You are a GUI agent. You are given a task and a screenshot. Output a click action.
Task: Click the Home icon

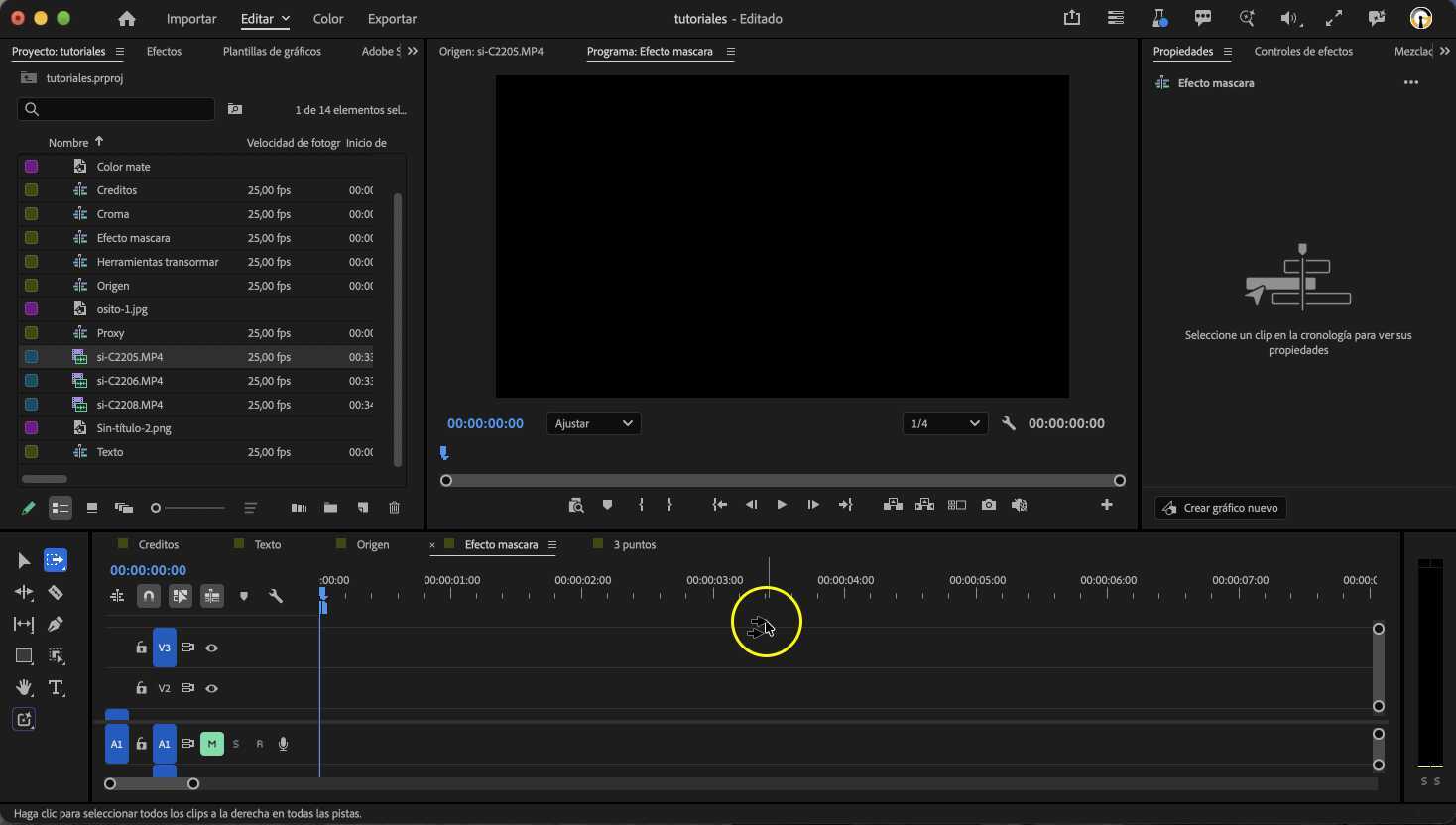pos(127,19)
